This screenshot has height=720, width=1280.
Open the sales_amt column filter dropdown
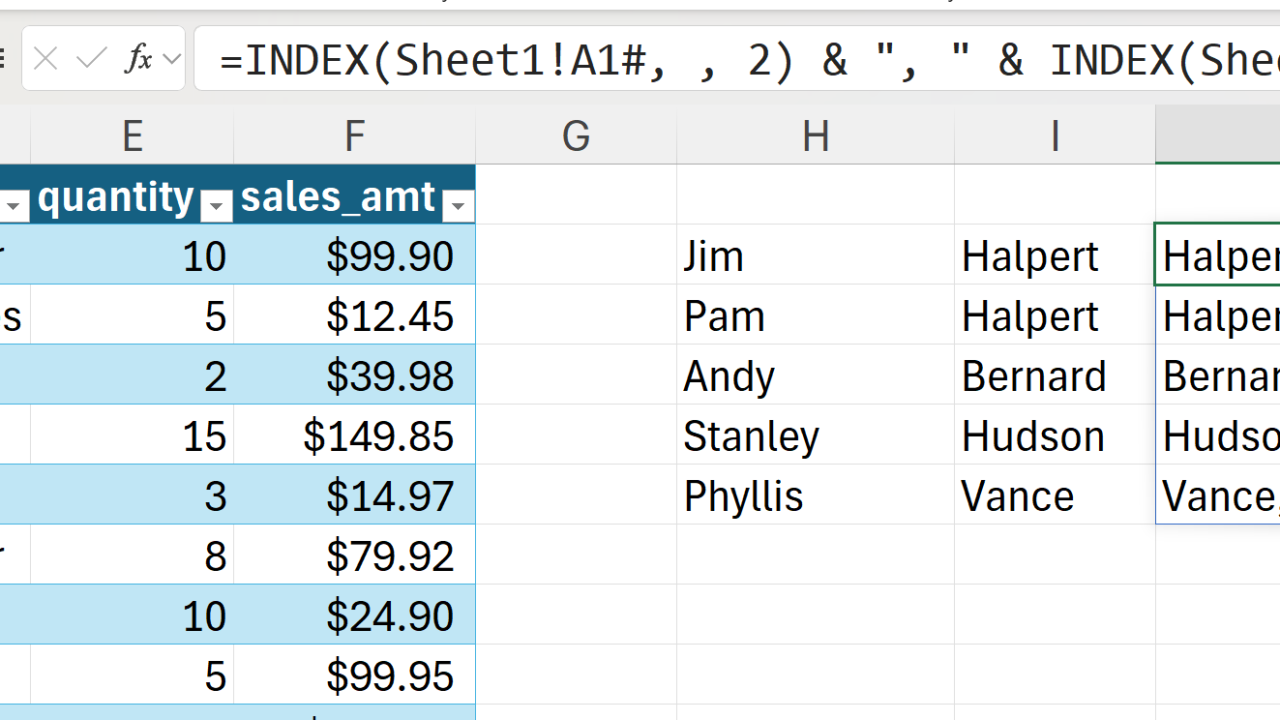(458, 206)
